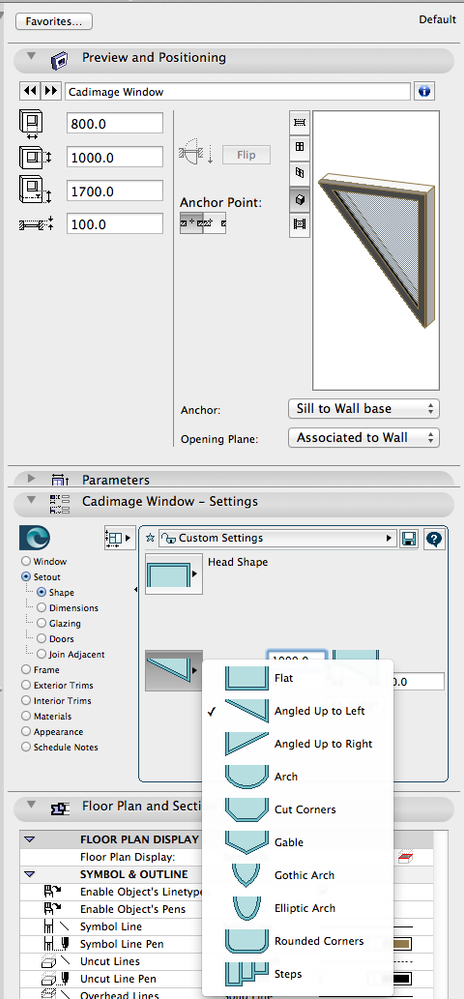Collapse the Preview and Positioning panel
Viewport: 464px width, 999px height.
coord(31,57)
